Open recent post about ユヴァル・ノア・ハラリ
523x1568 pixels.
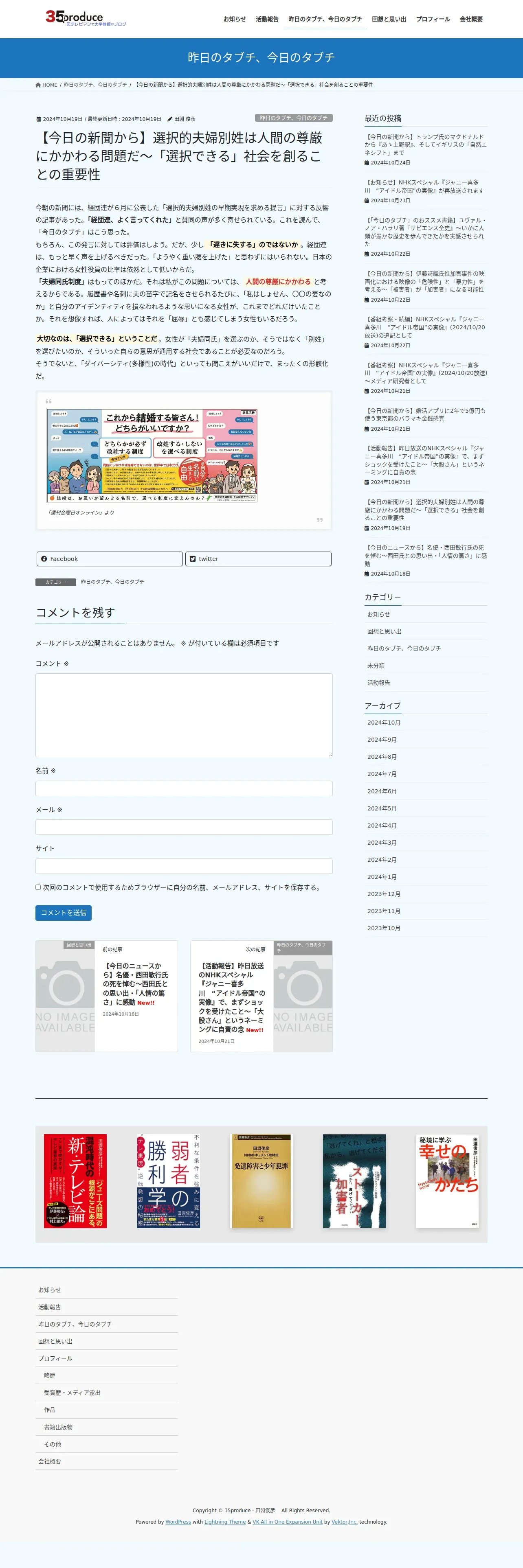(x=425, y=232)
